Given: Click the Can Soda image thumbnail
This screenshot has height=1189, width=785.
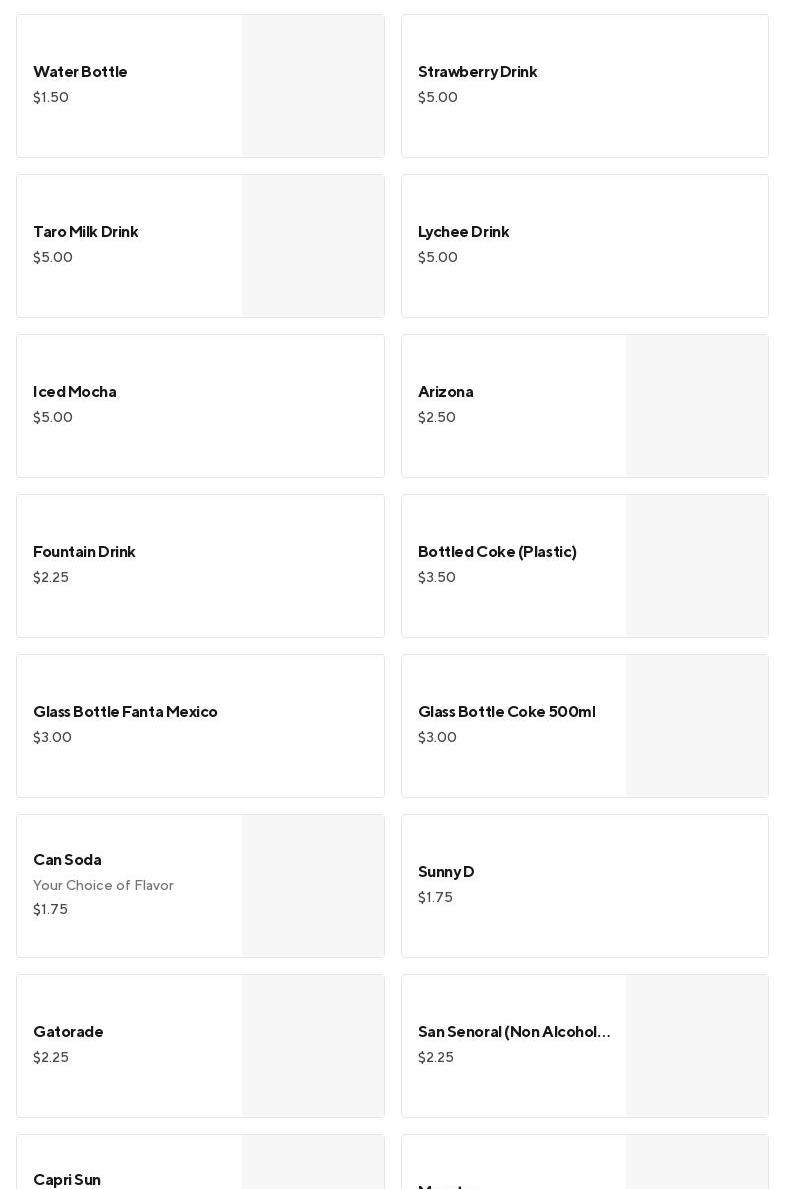Looking at the screenshot, I should pyautogui.click(x=313, y=886).
